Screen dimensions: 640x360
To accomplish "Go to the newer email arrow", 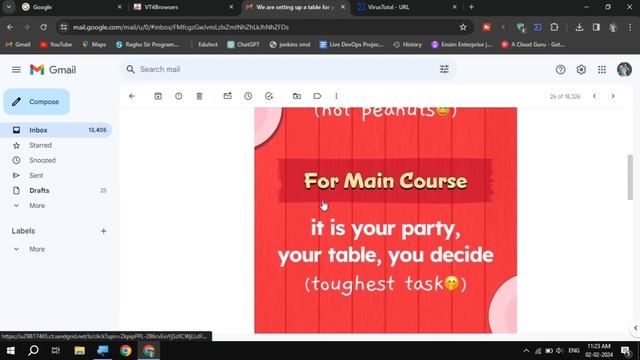I will (595, 96).
